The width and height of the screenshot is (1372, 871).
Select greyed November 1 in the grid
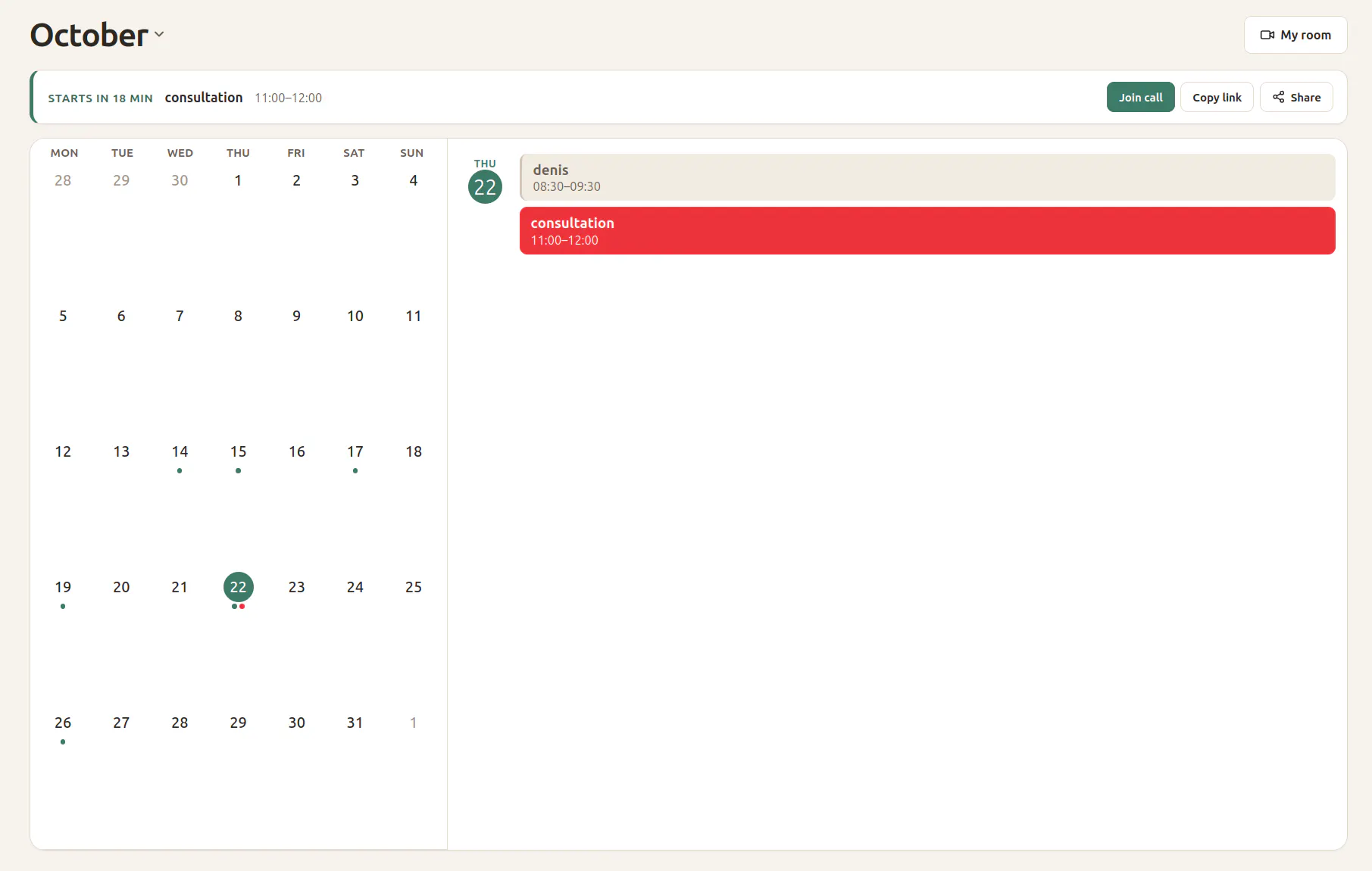413,723
